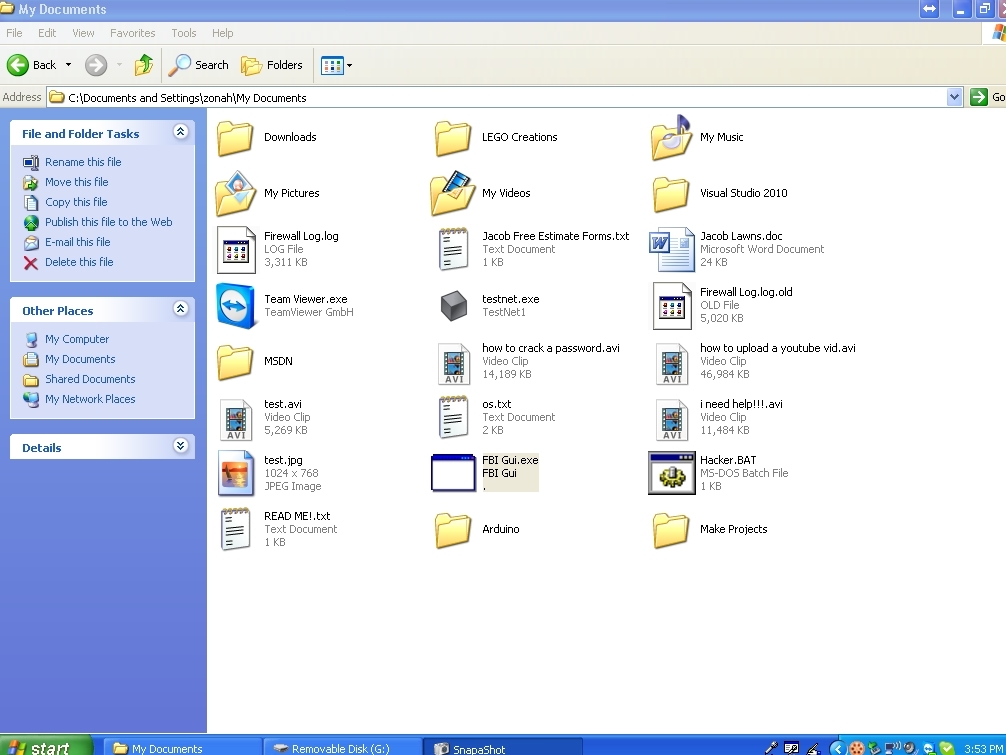Select the i need help!!!.avi icon
Viewport: 1006px width, 755px height.
672,419
